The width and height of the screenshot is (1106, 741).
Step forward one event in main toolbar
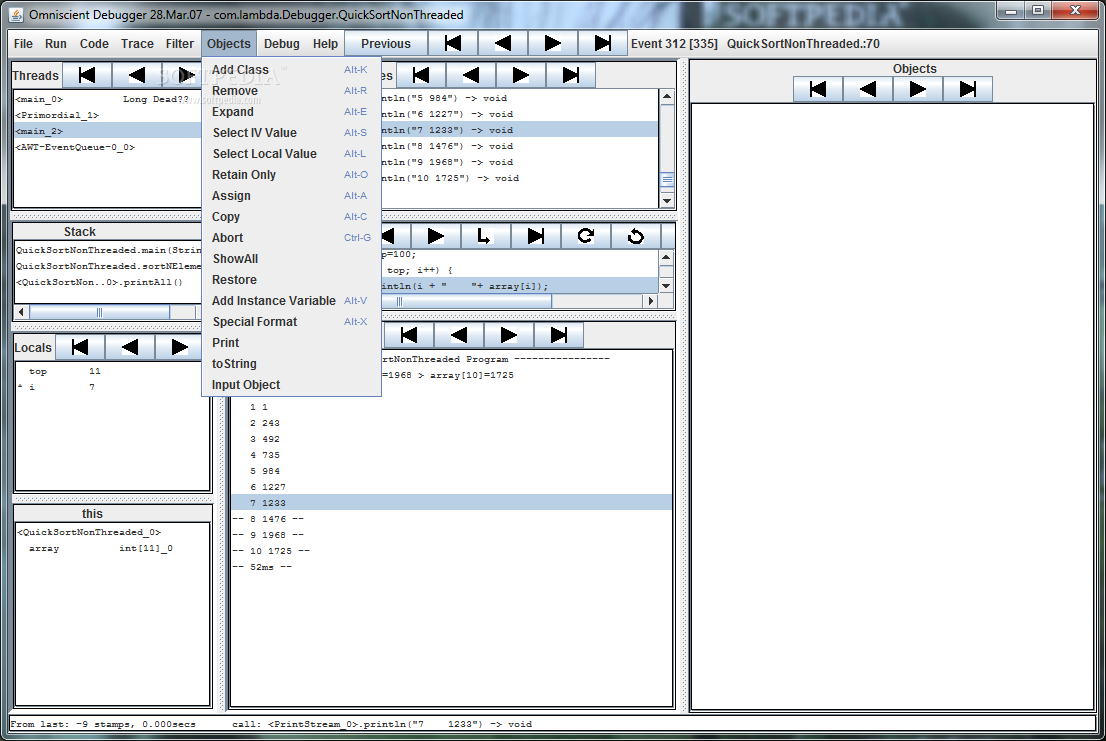coord(552,43)
